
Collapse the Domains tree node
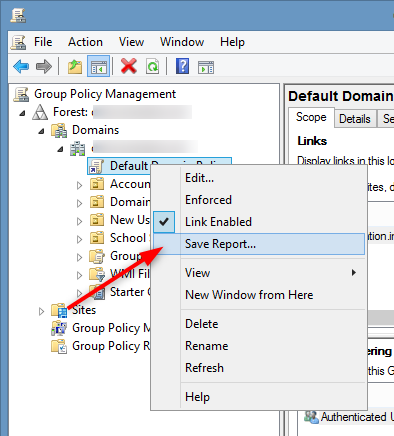click(x=41, y=131)
